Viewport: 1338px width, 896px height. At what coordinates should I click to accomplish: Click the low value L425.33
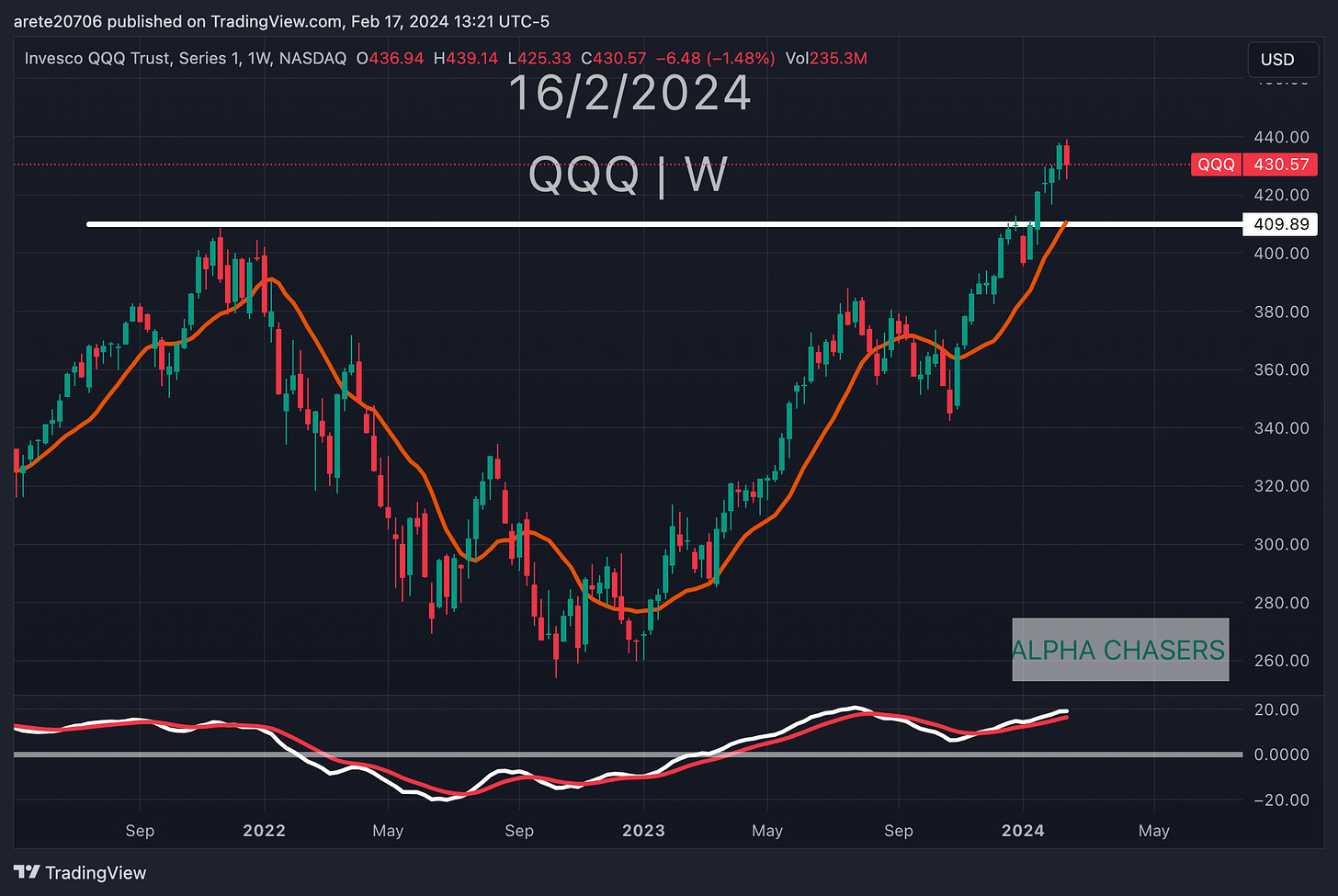click(x=539, y=58)
